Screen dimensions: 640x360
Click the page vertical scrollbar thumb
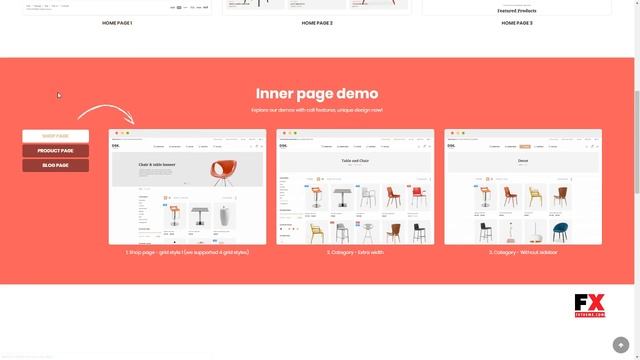(637, 141)
